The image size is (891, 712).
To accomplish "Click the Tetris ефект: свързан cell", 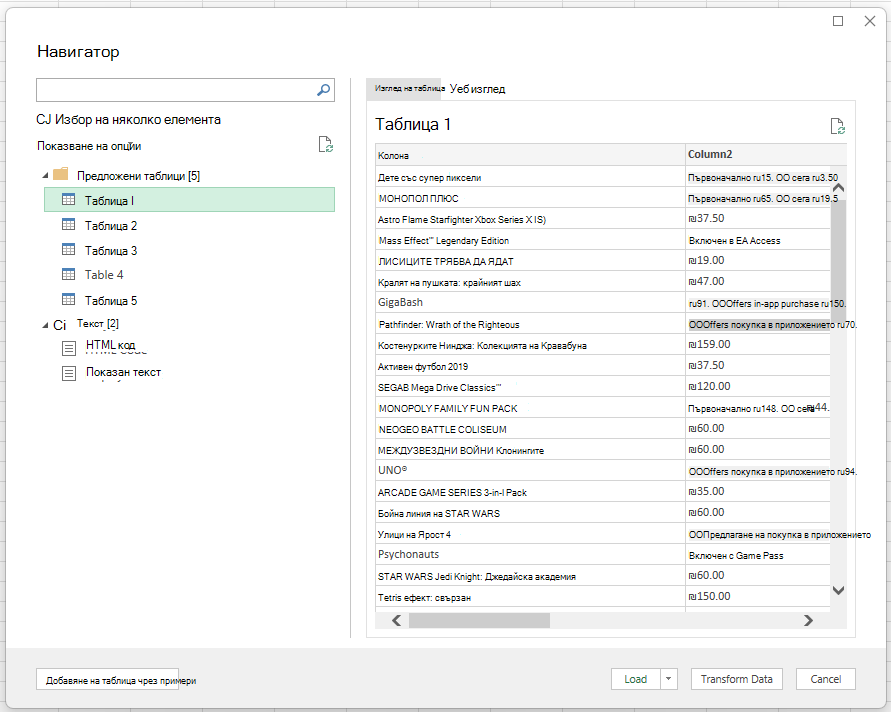I will pos(530,597).
